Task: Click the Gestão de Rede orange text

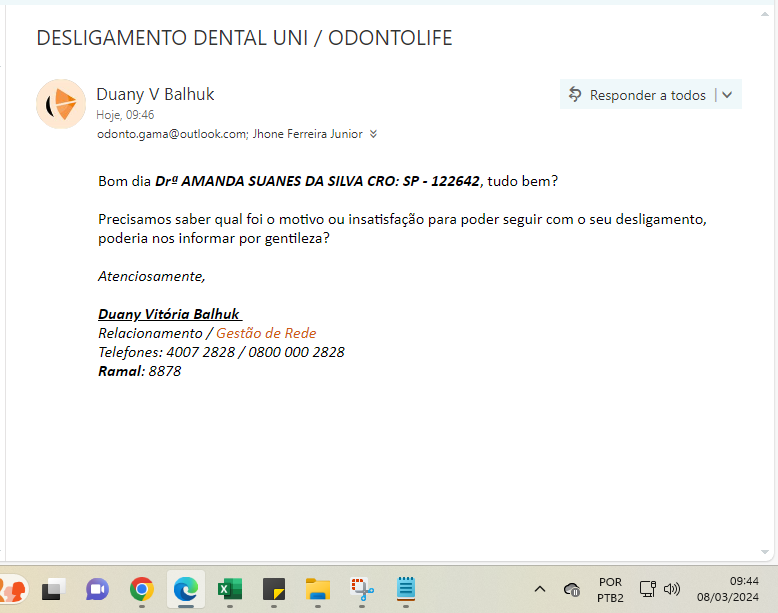Action: pos(266,333)
